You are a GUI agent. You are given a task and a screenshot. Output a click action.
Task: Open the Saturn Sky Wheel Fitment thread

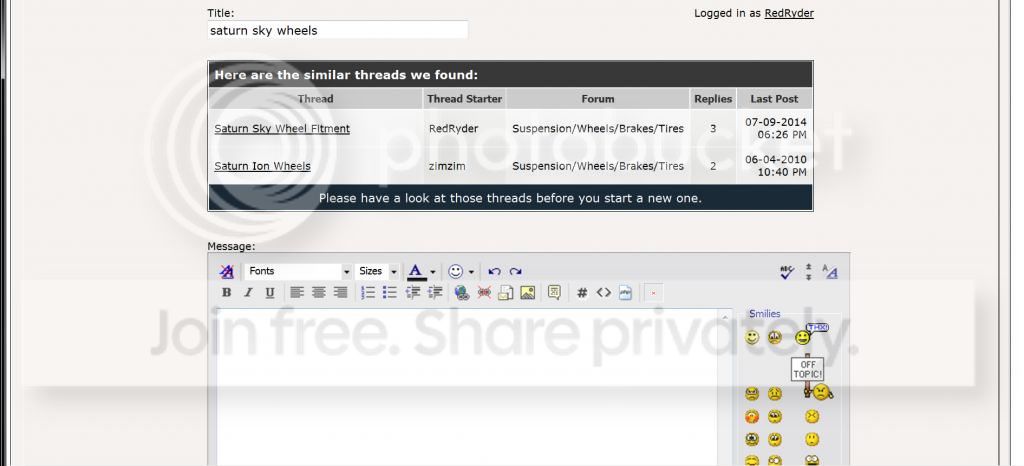click(282, 129)
